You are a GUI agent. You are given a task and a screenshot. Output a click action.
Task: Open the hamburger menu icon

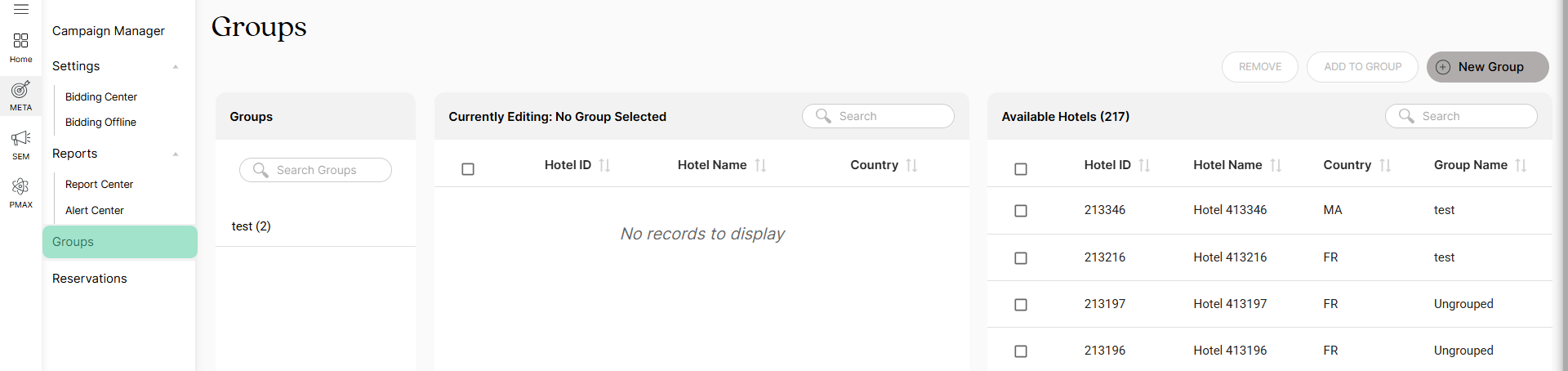21,9
